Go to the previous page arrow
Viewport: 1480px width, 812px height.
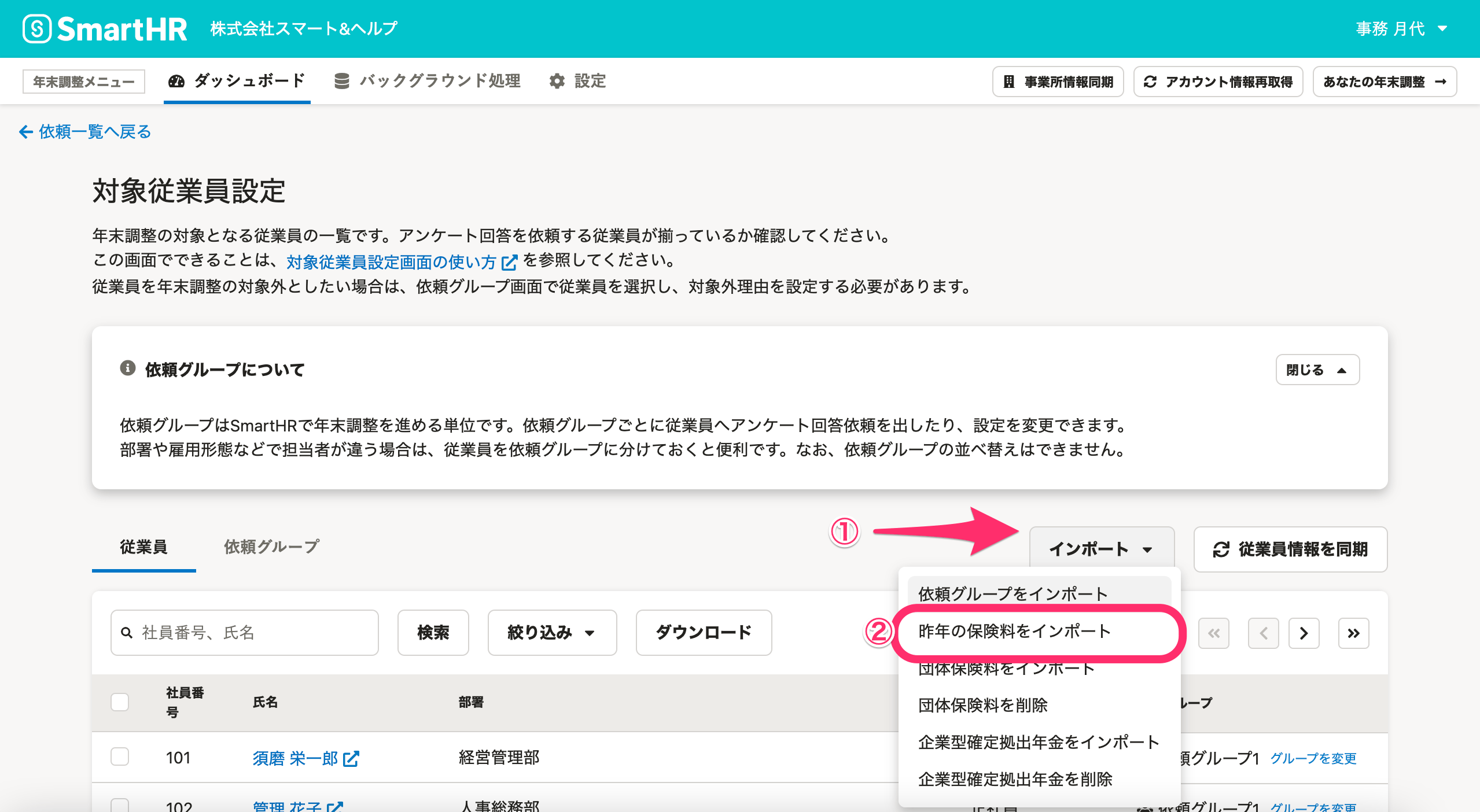point(1264,633)
